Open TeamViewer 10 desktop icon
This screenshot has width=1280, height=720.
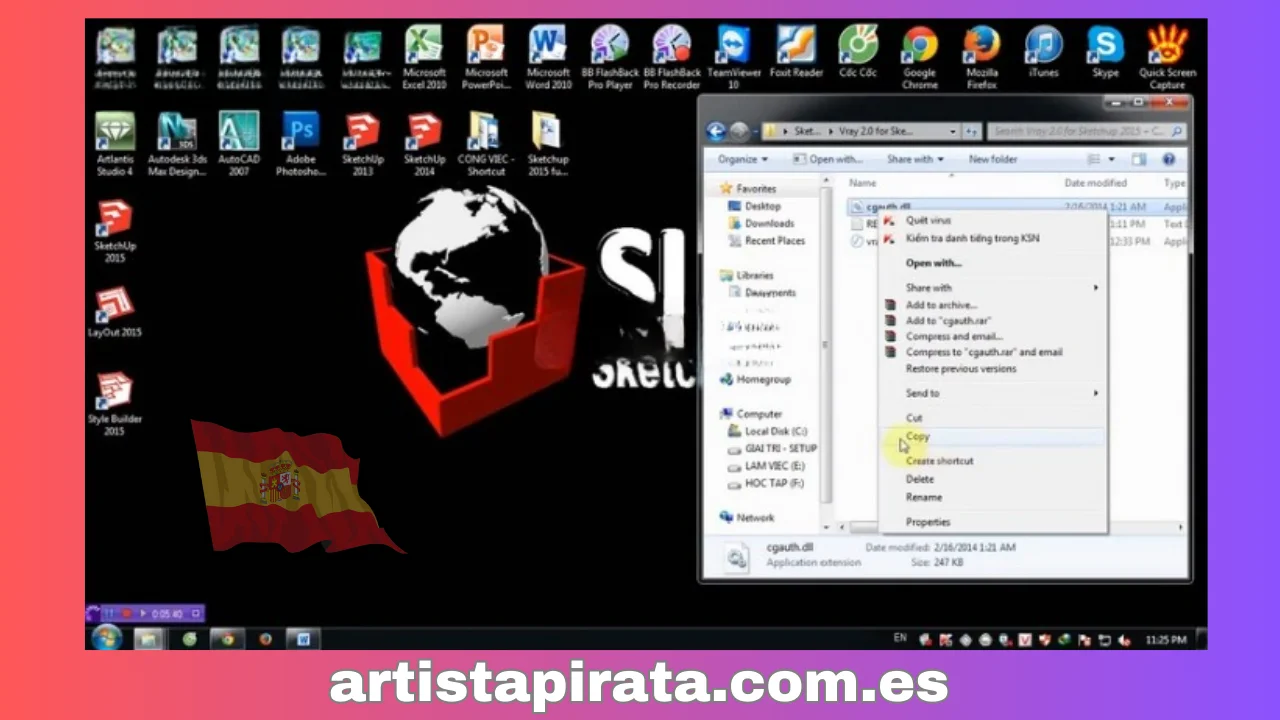point(733,58)
